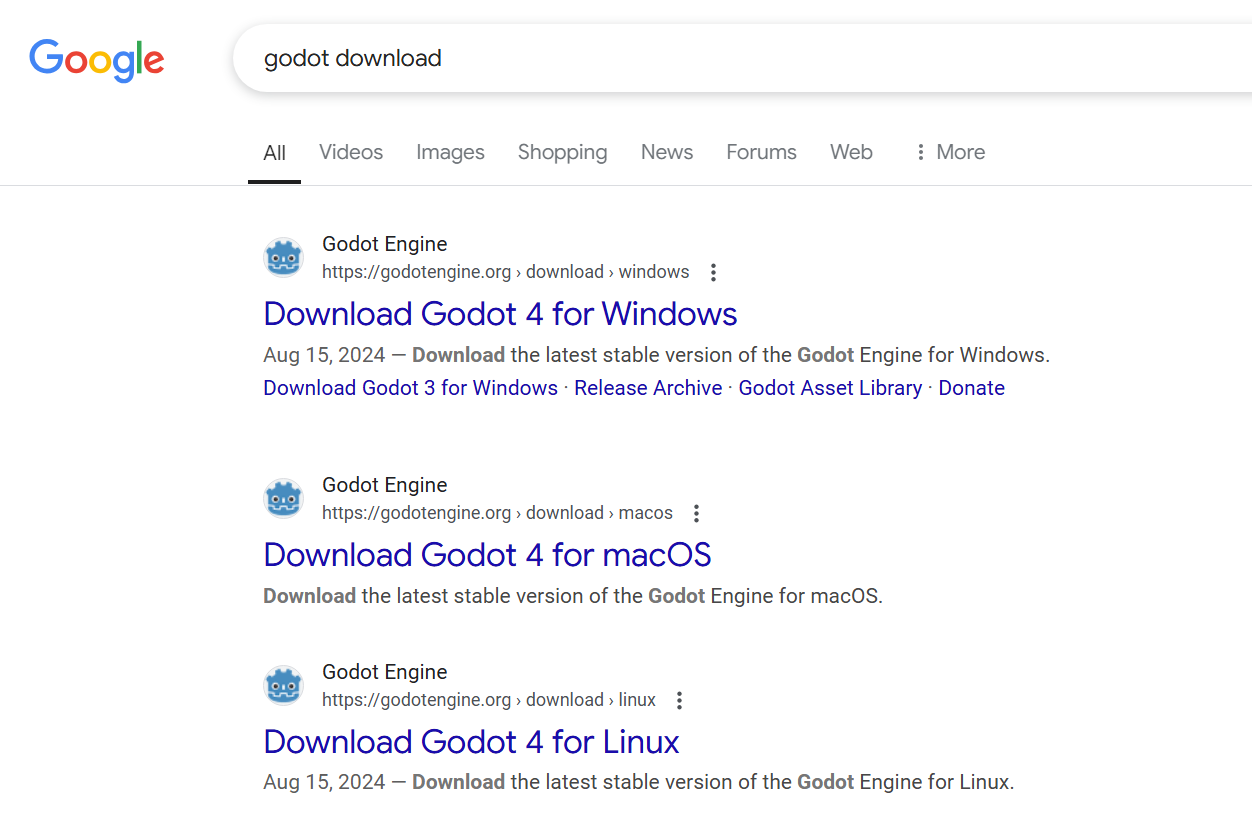This screenshot has height=817, width=1252.
Task: Click the godotengine.org download windows URL
Action: point(505,272)
